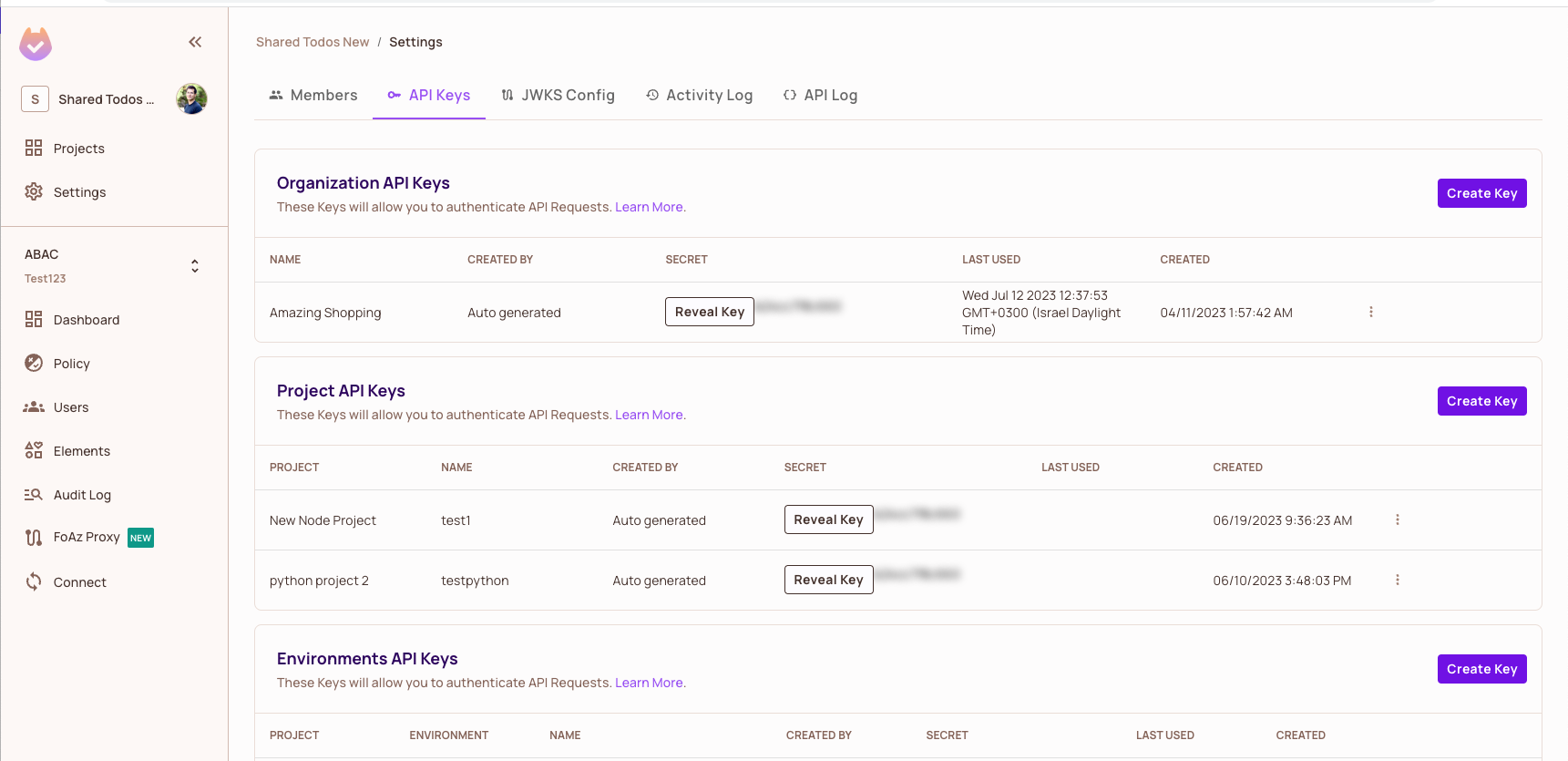Viewport: 1568px width, 761px height.
Task: Go to the Dashboard page
Action: [x=73, y=320]
